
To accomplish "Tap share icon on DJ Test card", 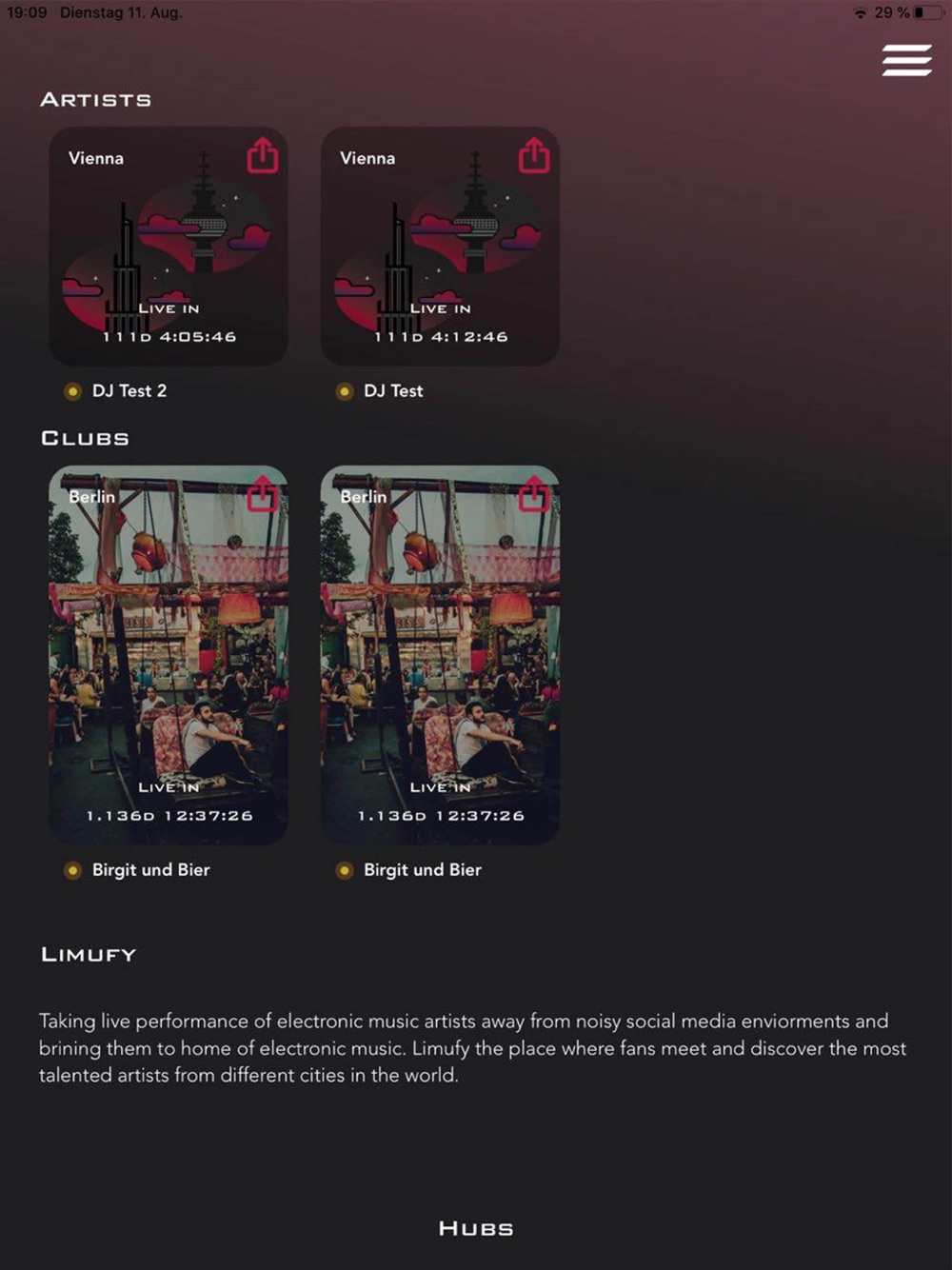I will coord(534,155).
